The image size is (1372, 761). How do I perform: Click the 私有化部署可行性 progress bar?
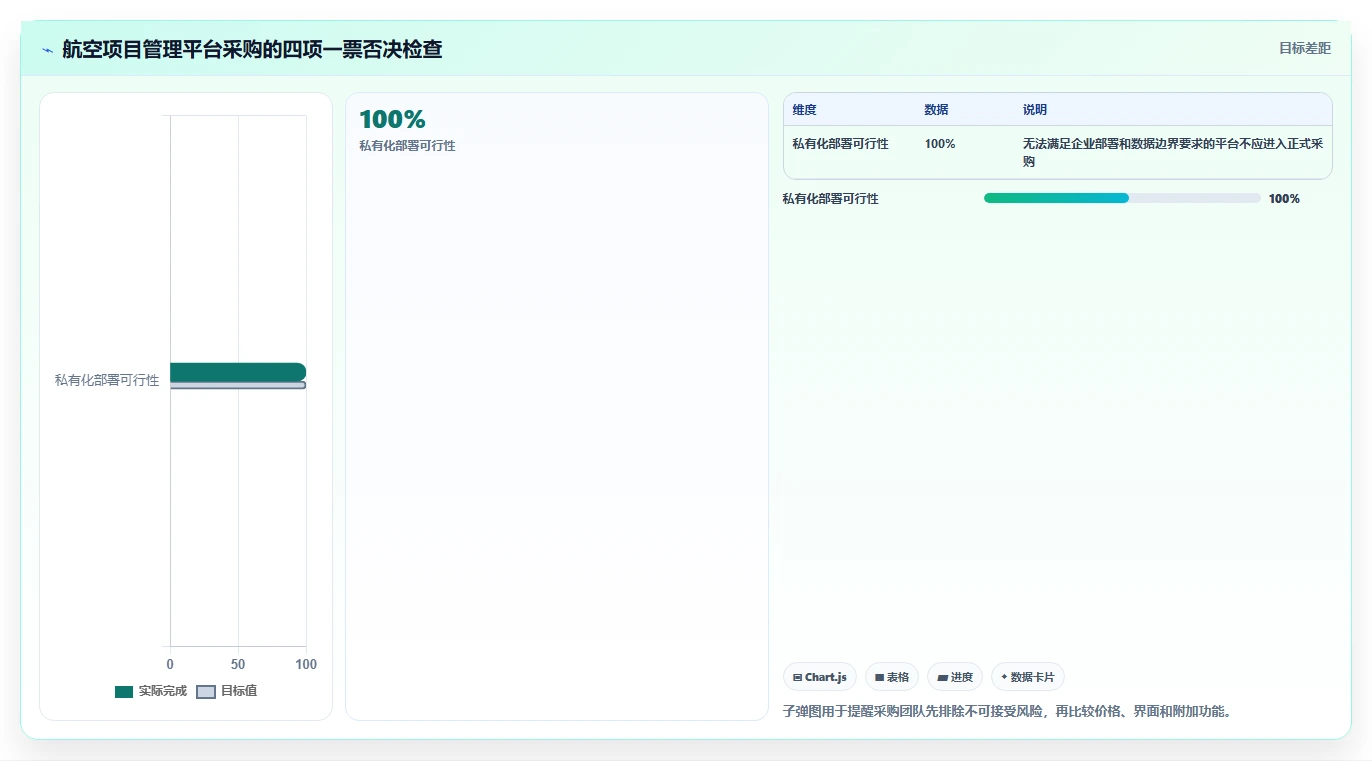pos(1122,198)
